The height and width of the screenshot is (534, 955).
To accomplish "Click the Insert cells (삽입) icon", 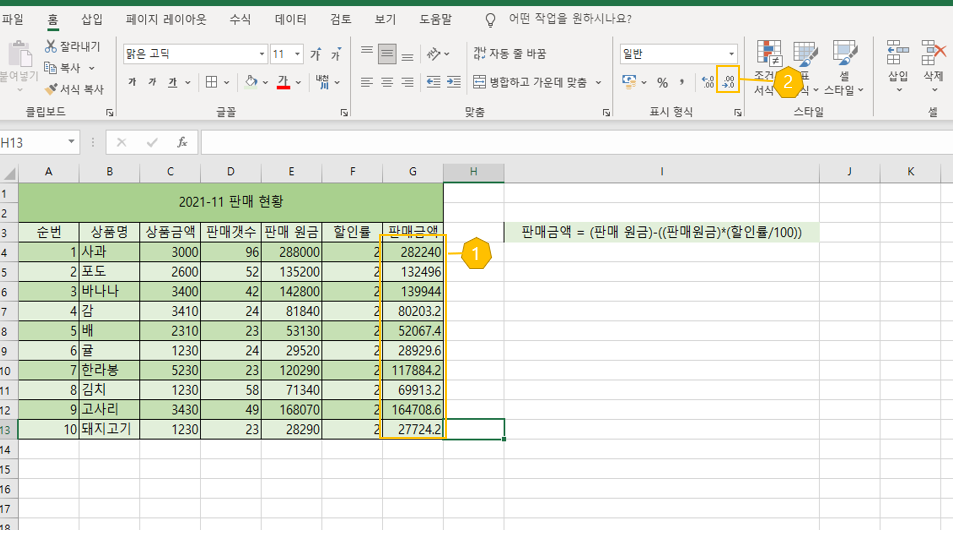I will tap(898, 54).
